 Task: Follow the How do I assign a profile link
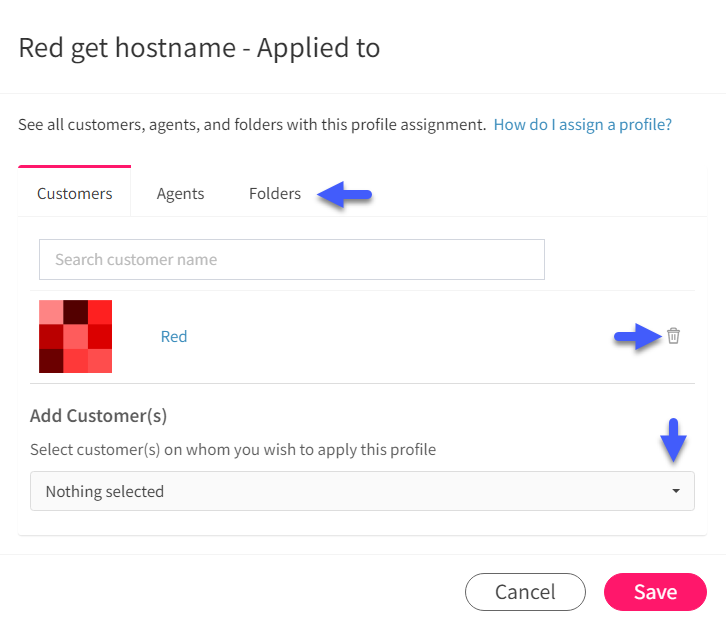[582, 125]
